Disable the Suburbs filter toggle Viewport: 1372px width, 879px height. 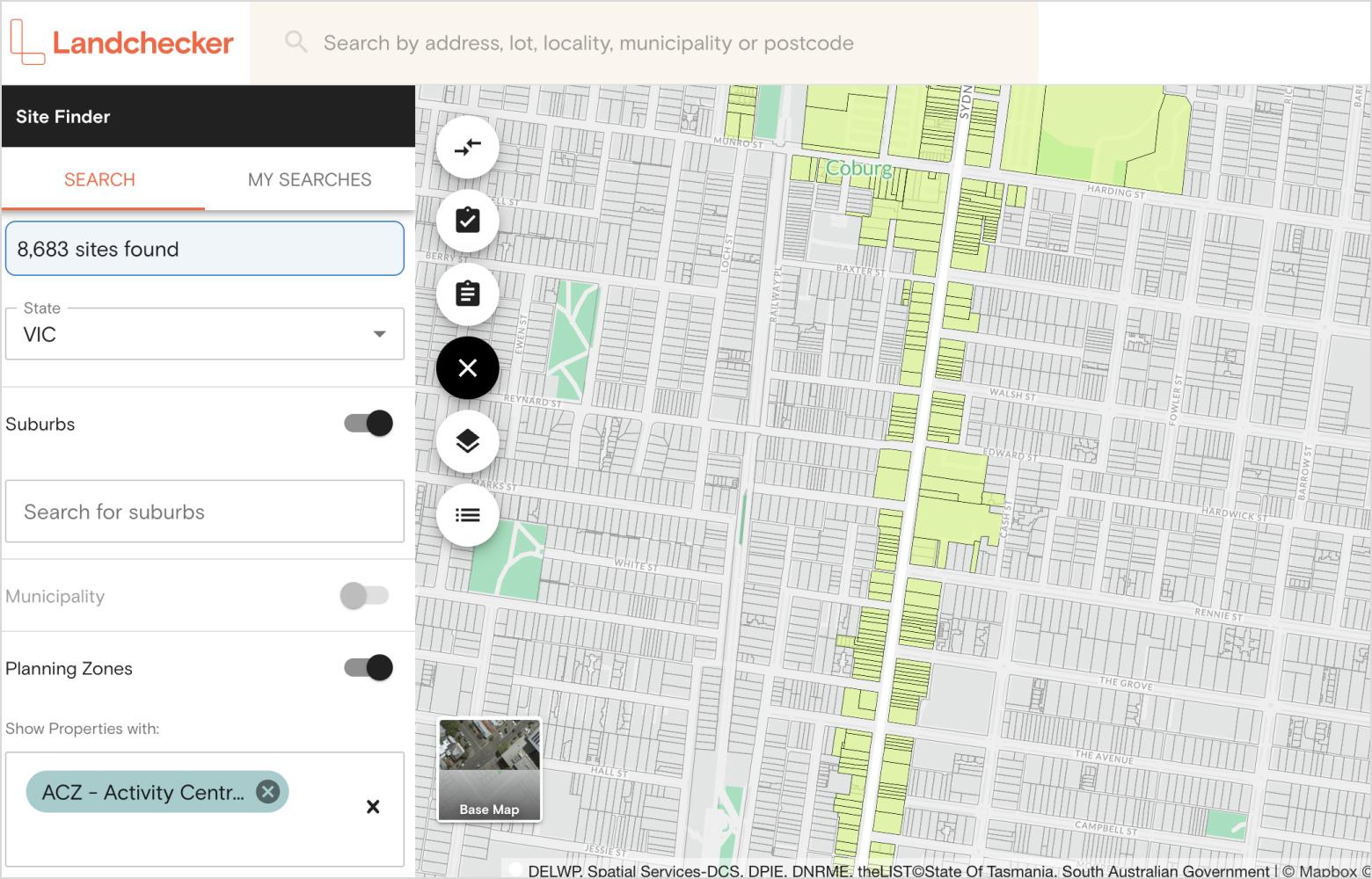click(369, 424)
